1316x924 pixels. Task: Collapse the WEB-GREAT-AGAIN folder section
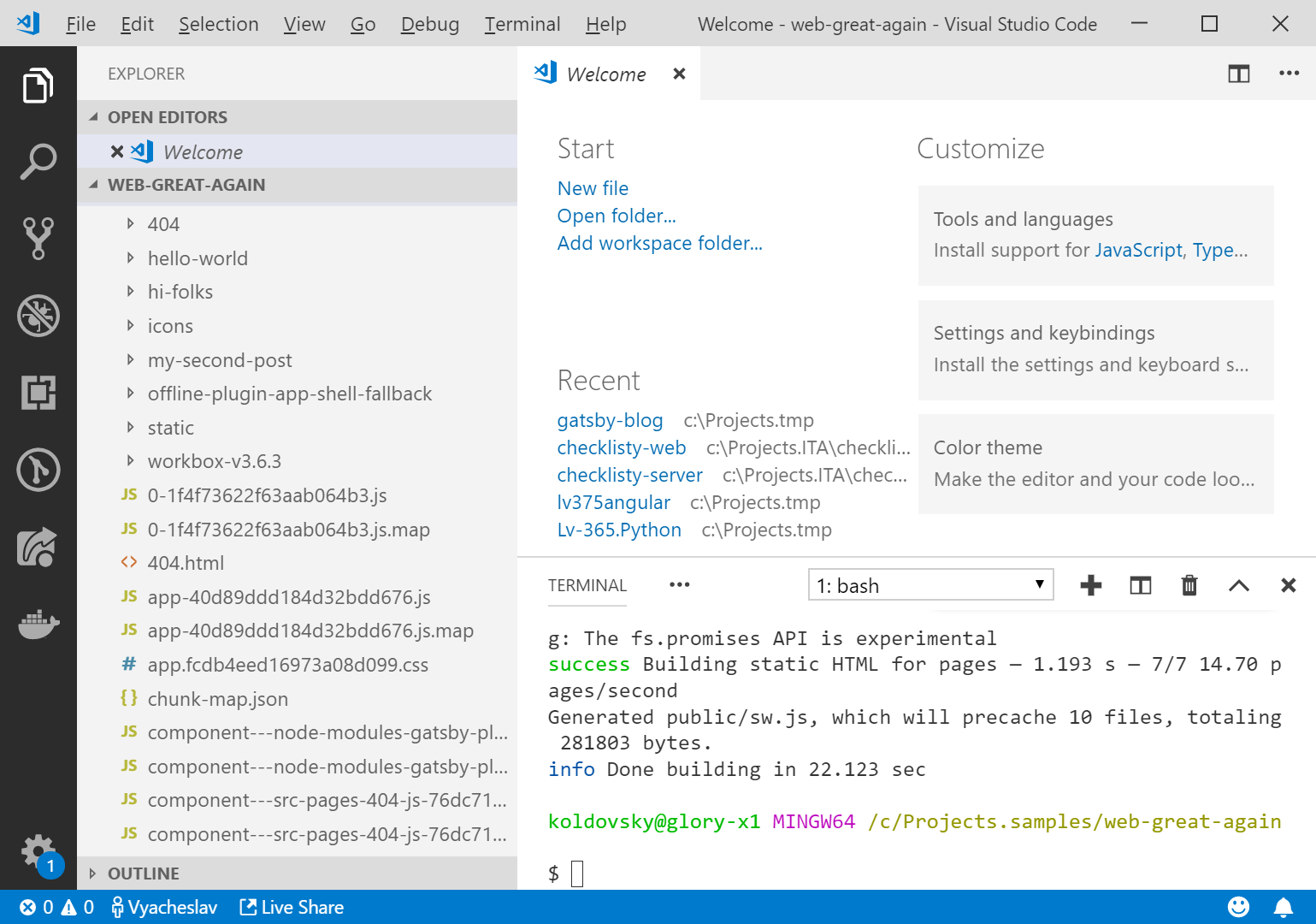click(297, 185)
